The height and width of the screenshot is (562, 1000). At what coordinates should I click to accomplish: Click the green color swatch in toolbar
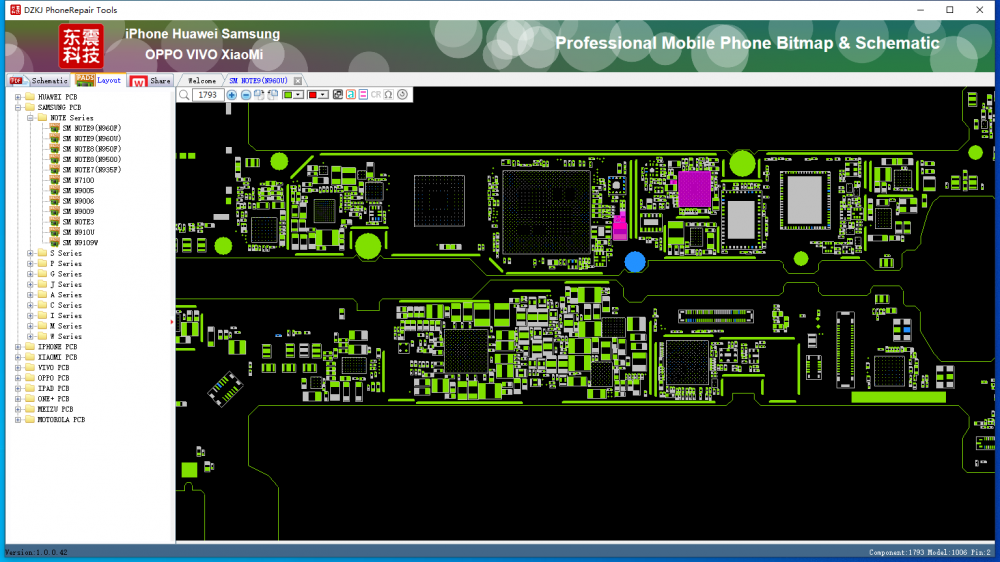[288, 95]
